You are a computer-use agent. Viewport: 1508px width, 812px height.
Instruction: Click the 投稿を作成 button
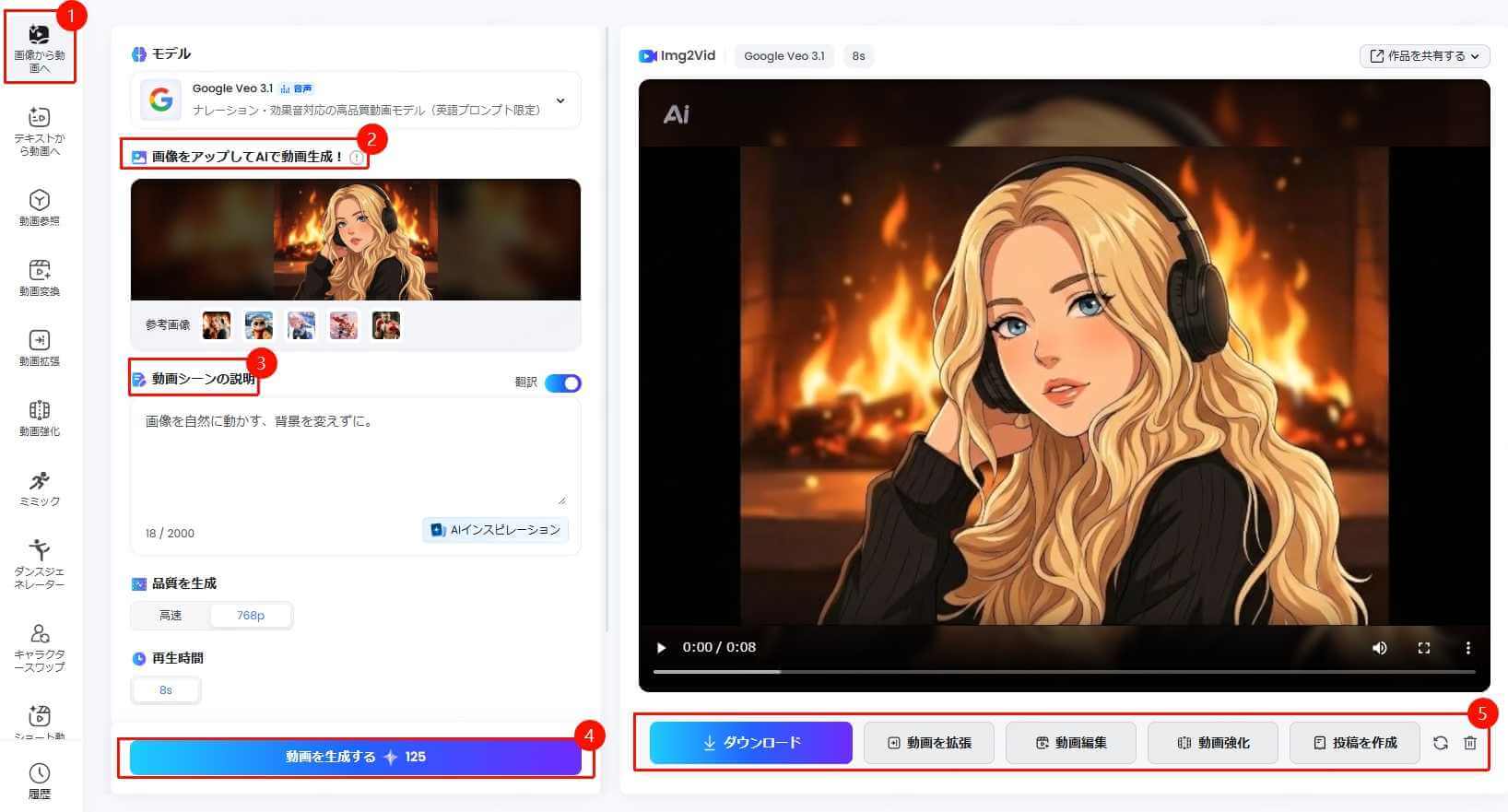click(x=1355, y=743)
